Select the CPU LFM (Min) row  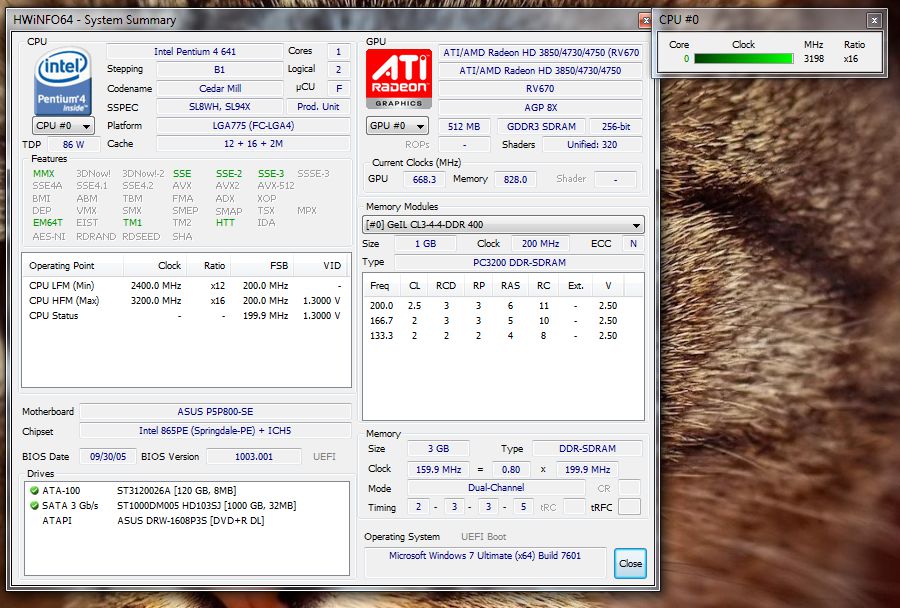(185, 285)
